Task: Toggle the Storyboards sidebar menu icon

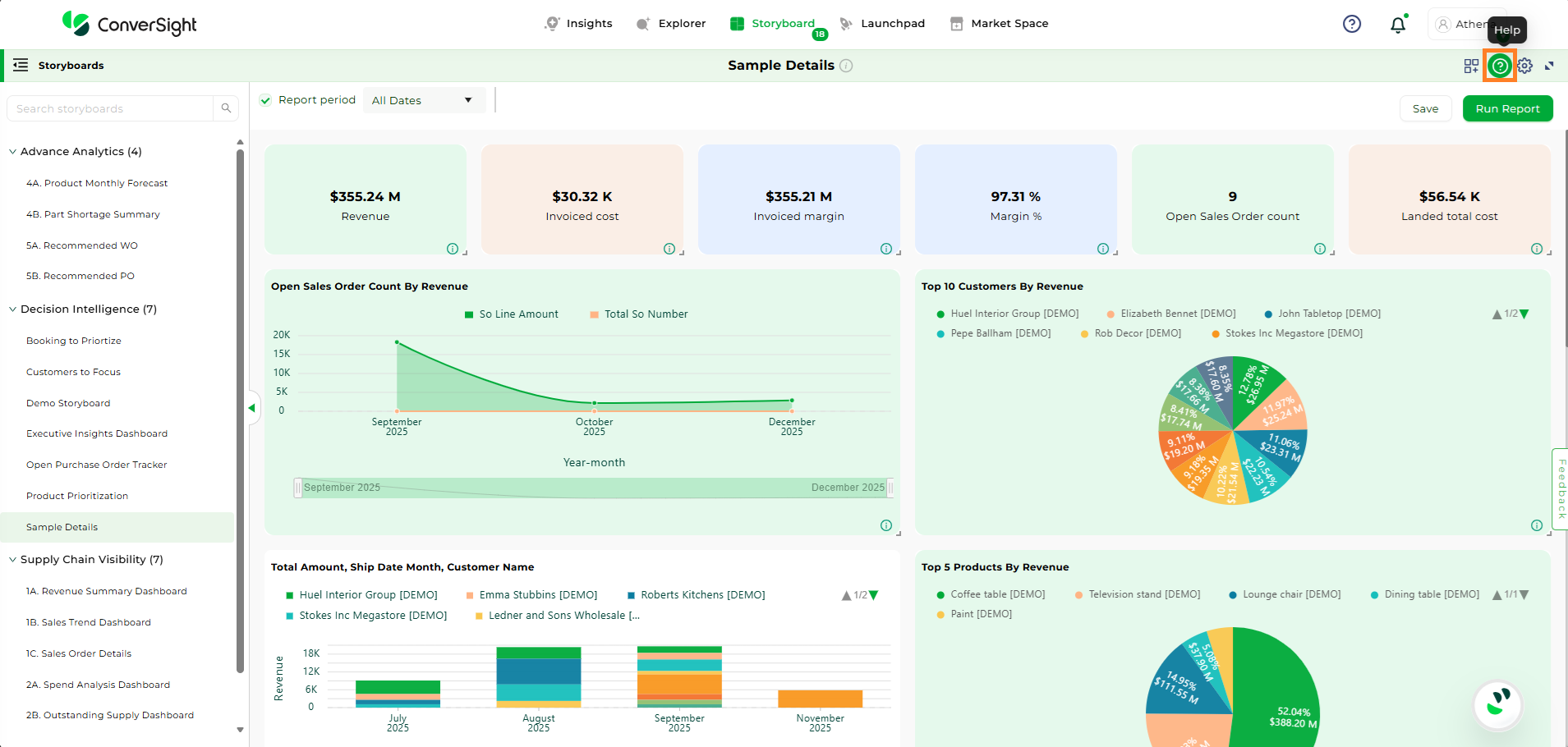Action: 21,65
